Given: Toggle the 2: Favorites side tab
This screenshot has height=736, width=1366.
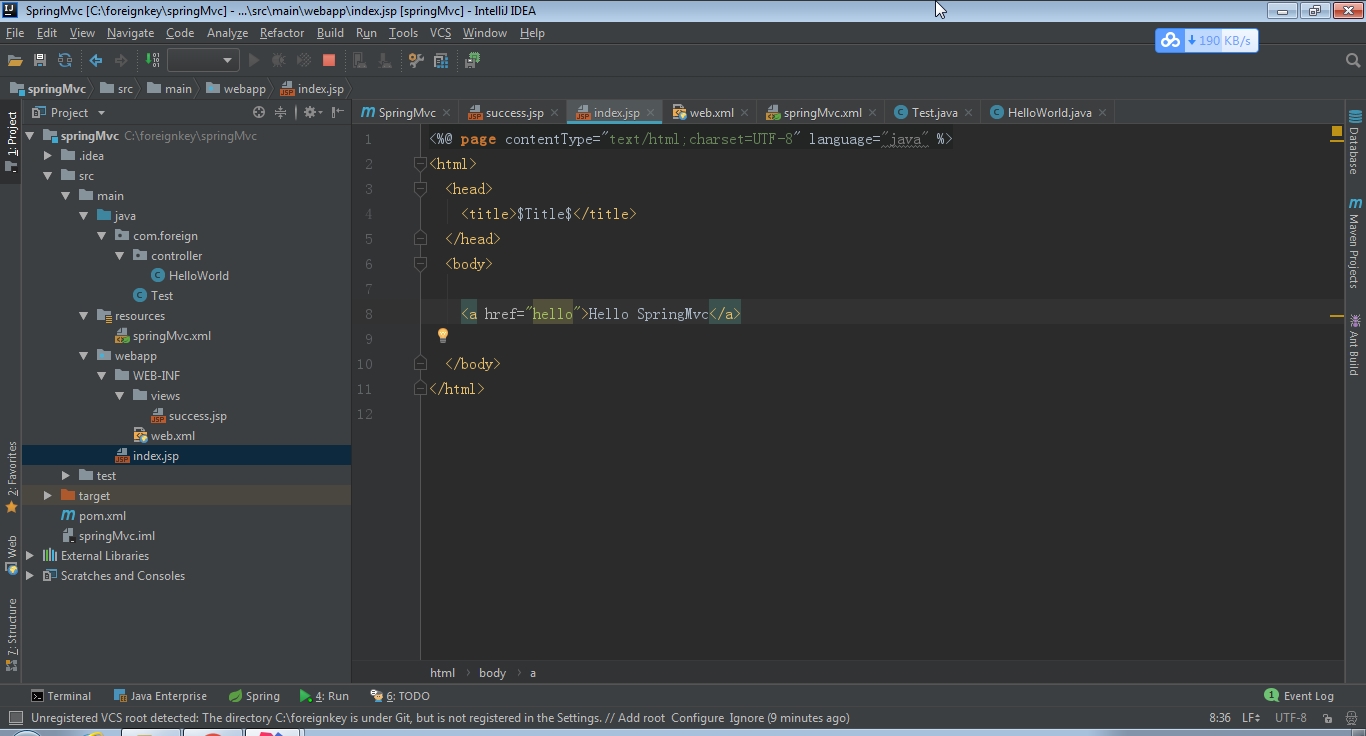Looking at the screenshot, I should pos(11,478).
